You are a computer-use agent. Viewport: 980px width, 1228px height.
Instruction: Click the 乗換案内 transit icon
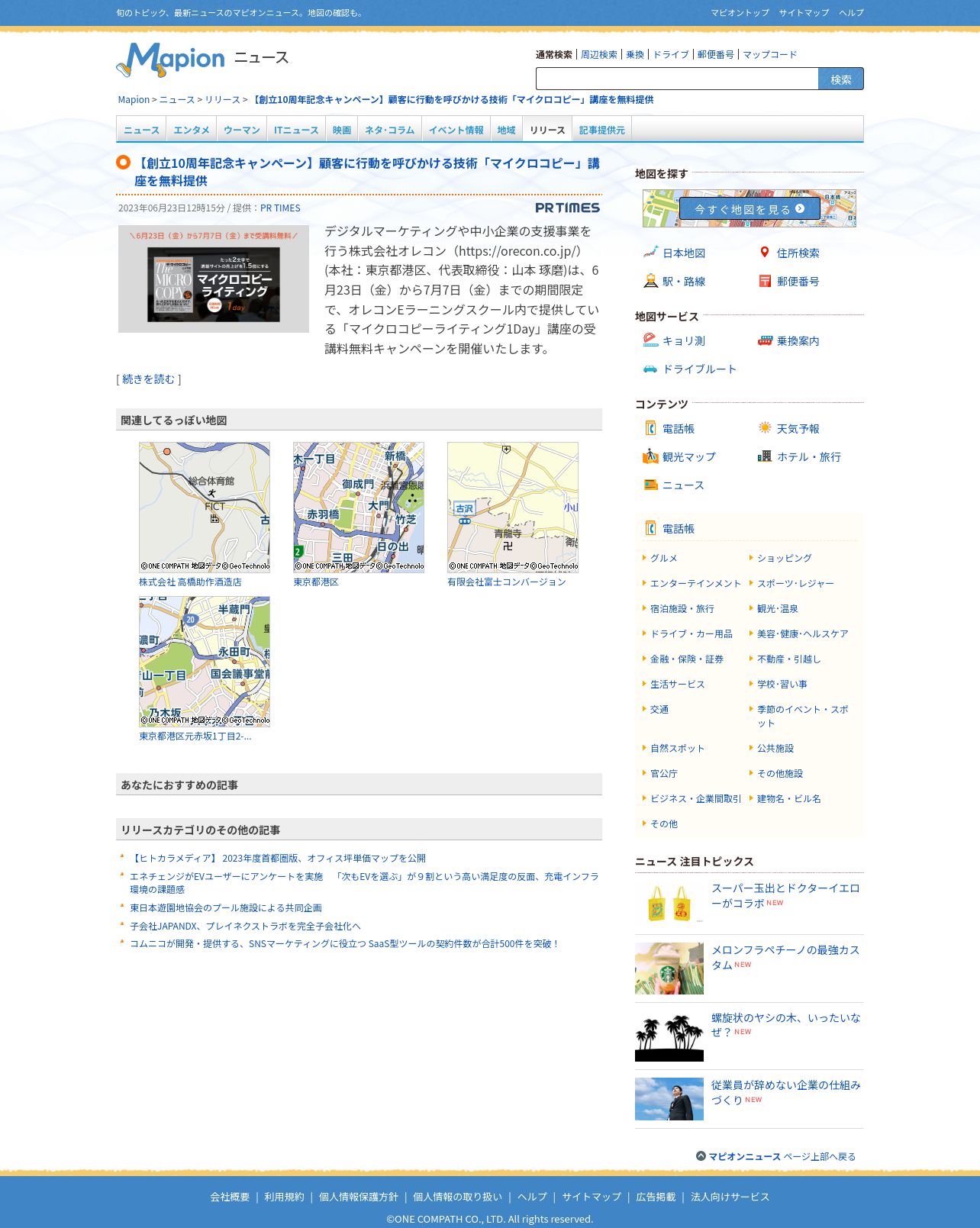coord(765,340)
